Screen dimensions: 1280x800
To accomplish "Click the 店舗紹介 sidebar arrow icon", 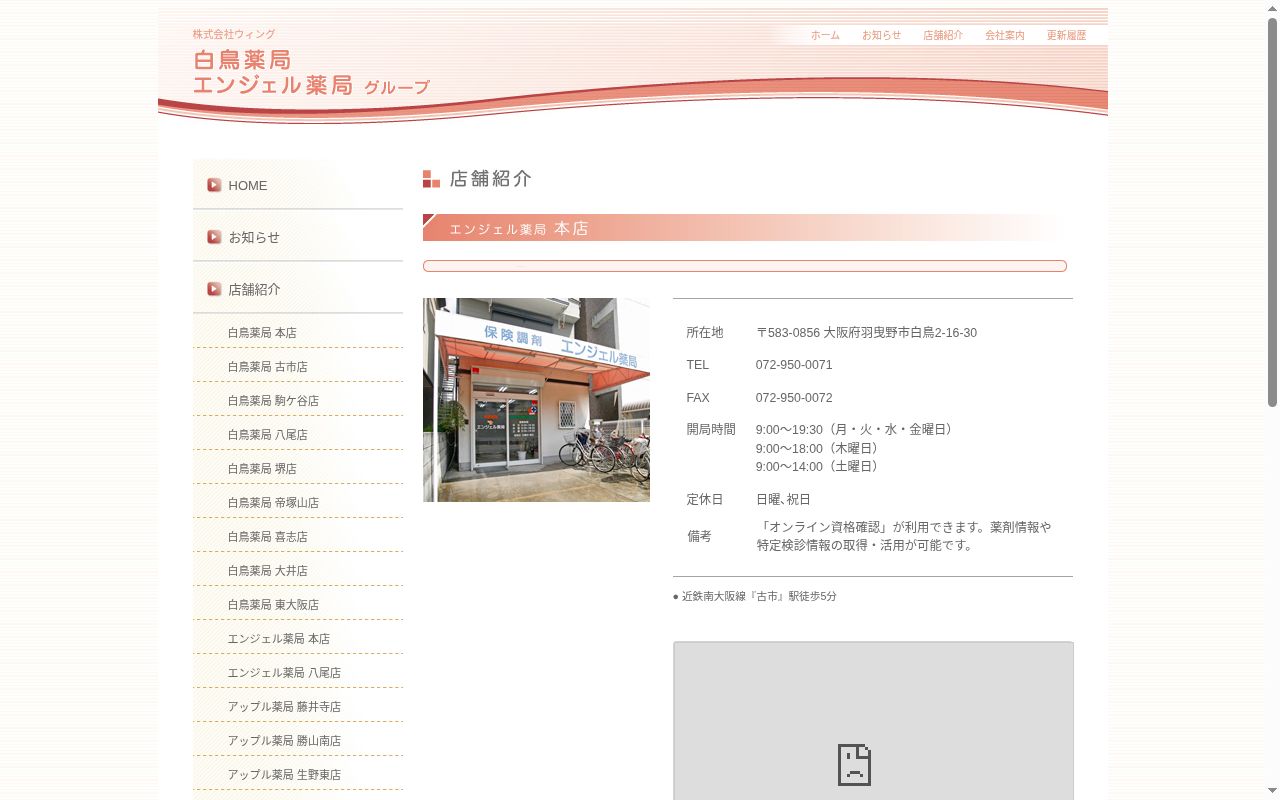I will click(214, 289).
